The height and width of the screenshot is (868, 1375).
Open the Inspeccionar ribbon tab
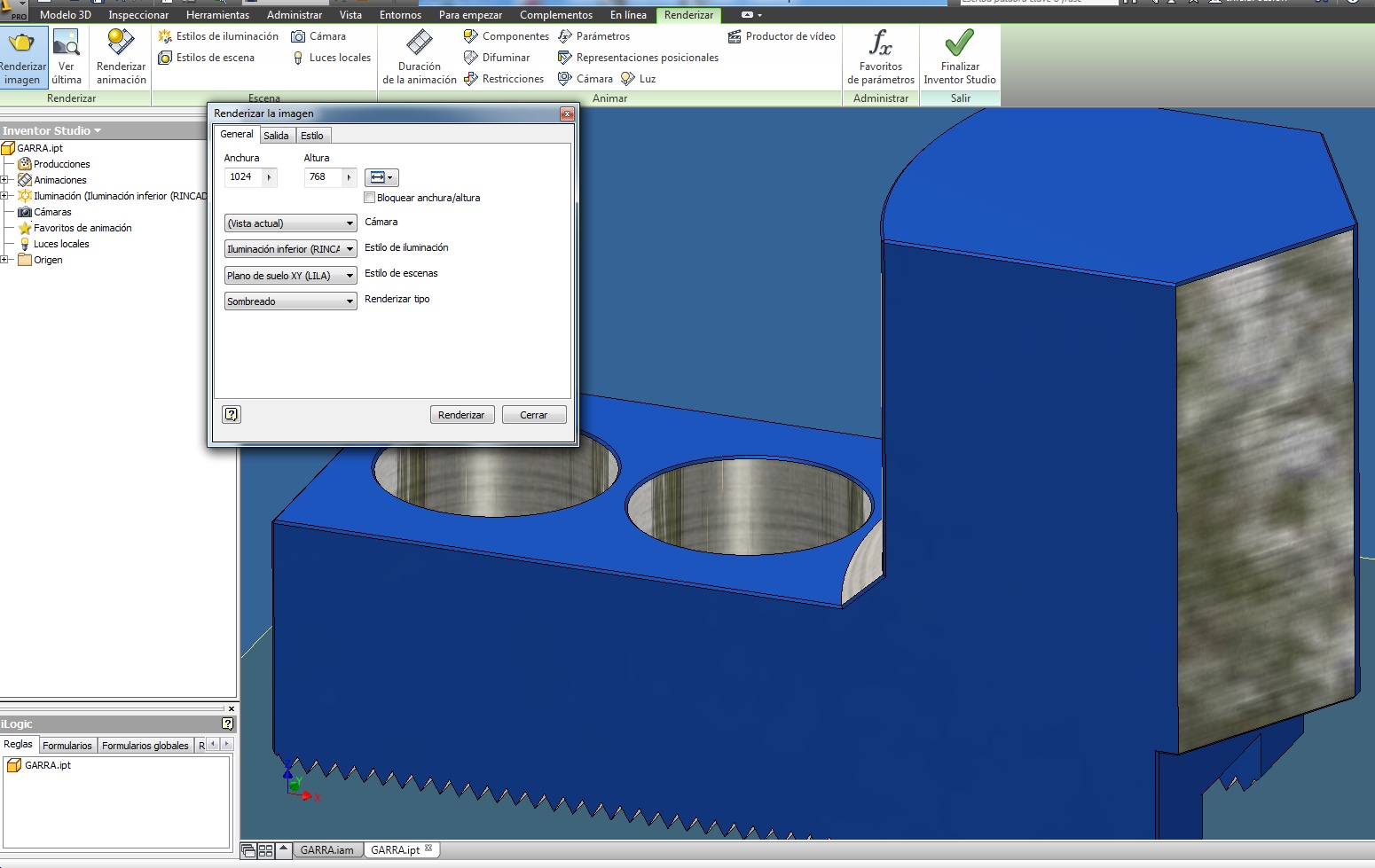click(x=138, y=15)
